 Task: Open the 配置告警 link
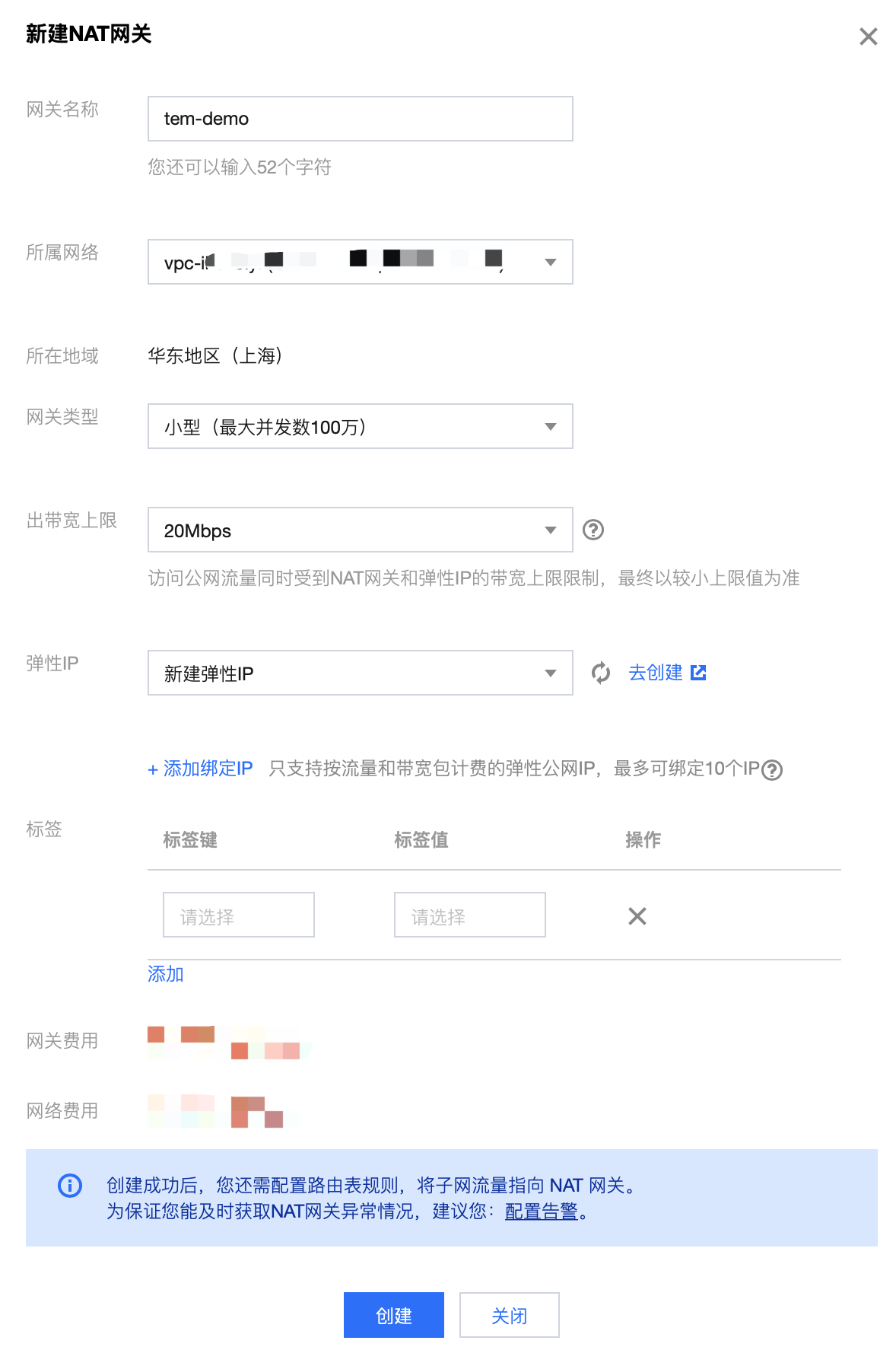click(x=542, y=1211)
